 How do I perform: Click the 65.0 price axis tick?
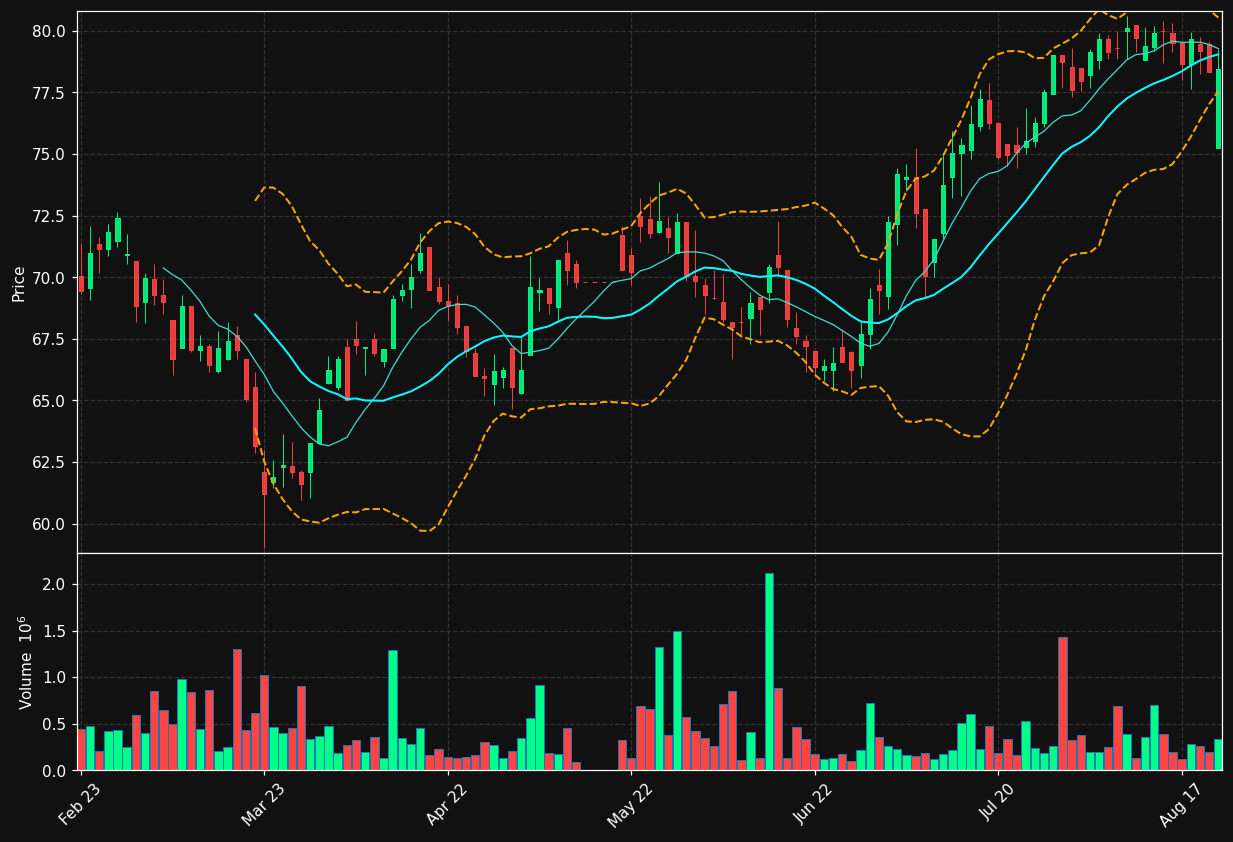(48, 401)
